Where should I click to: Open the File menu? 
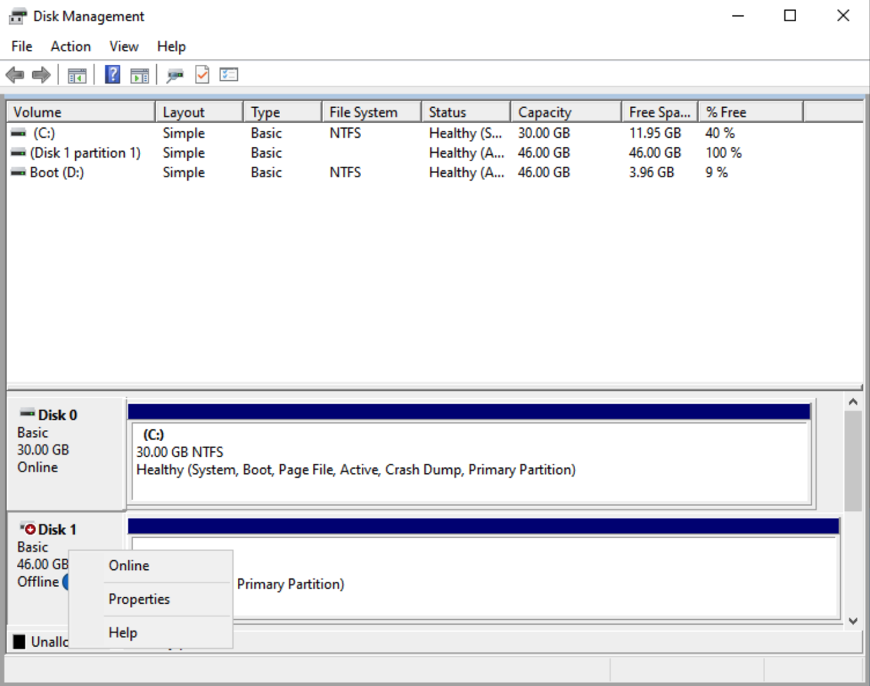click(x=22, y=47)
